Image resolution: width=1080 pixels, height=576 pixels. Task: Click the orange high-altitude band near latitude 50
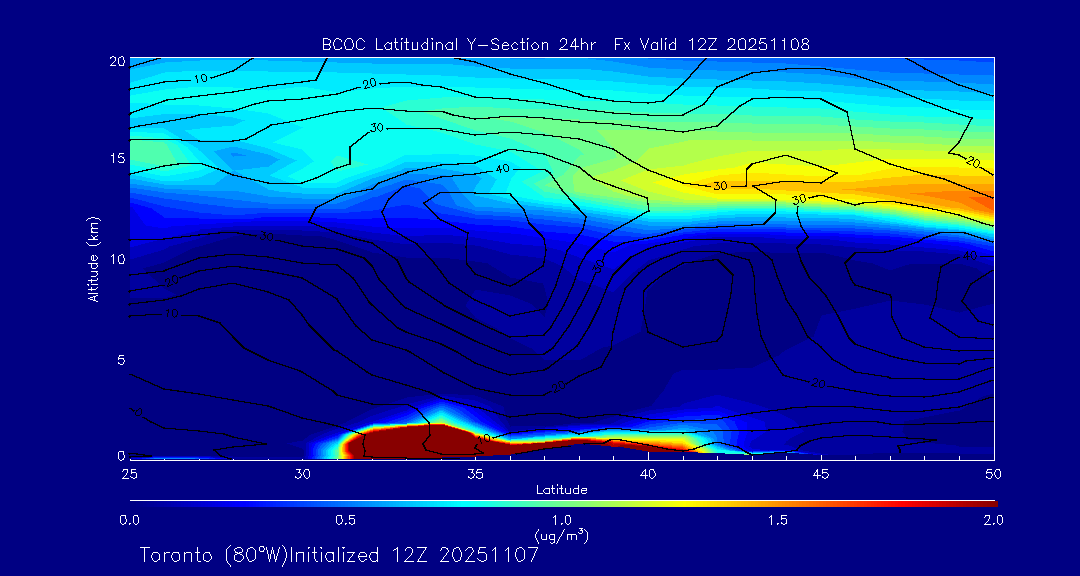point(975,197)
